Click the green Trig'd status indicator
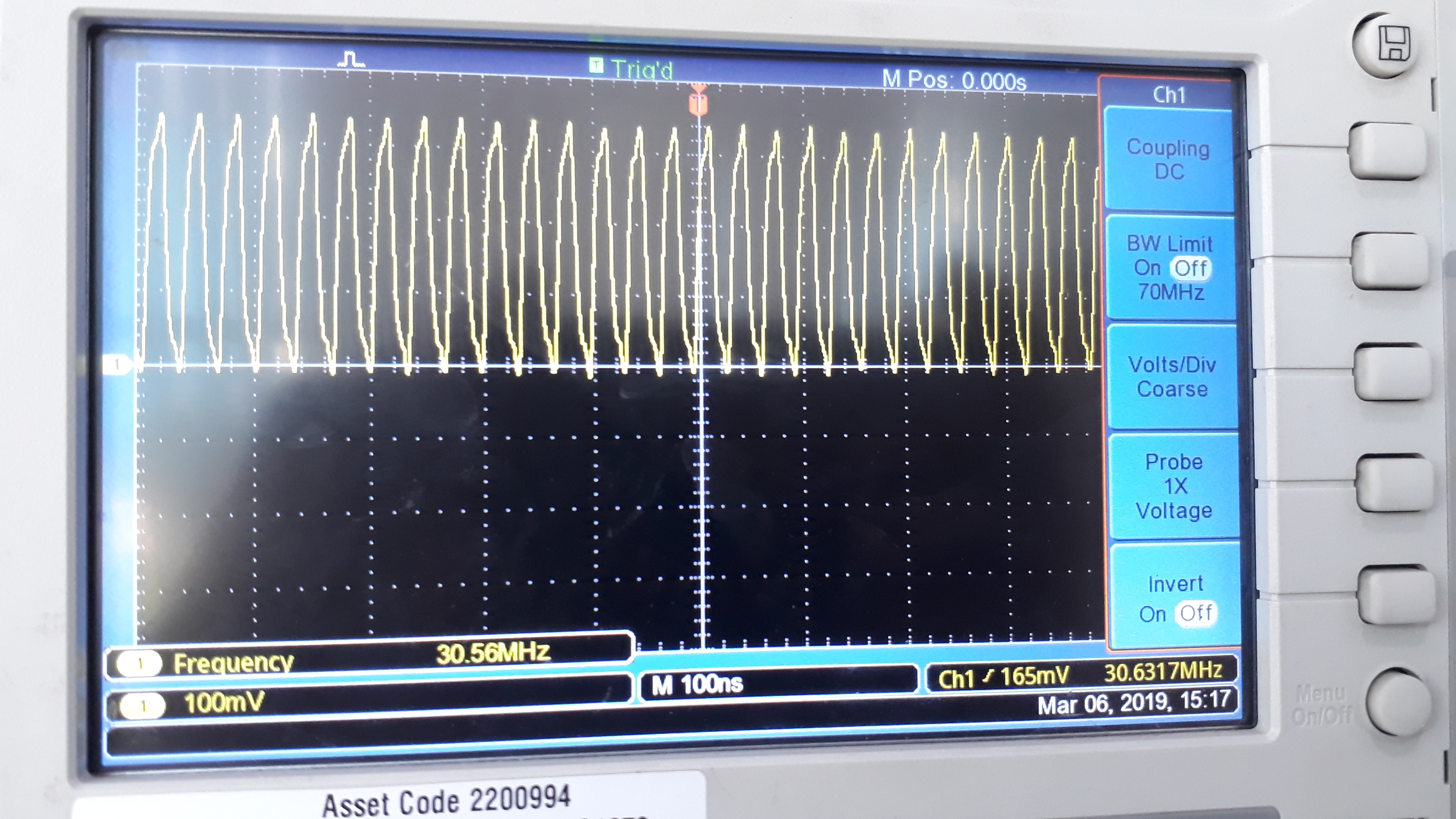The image size is (1456, 819). 632,69
